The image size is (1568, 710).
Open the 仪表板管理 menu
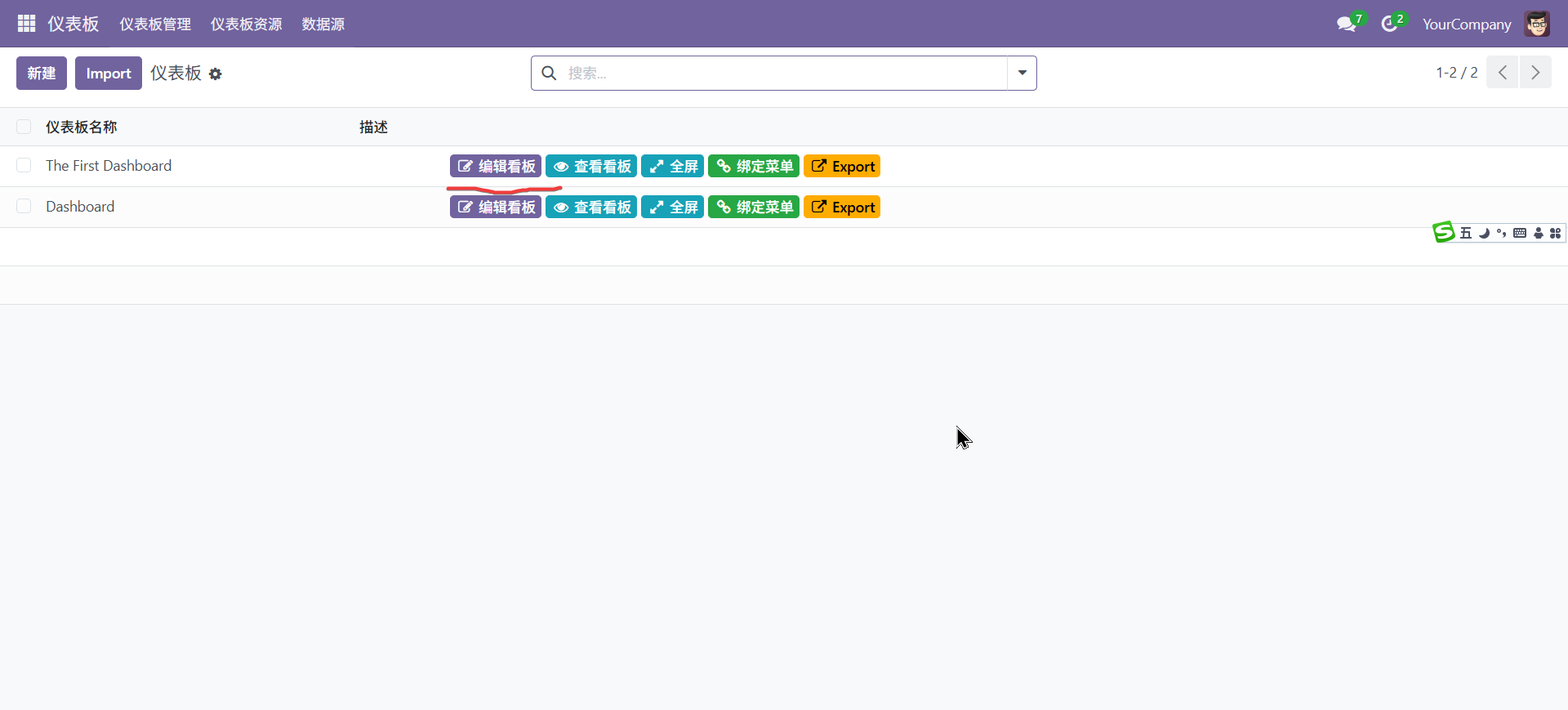(155, 25)
